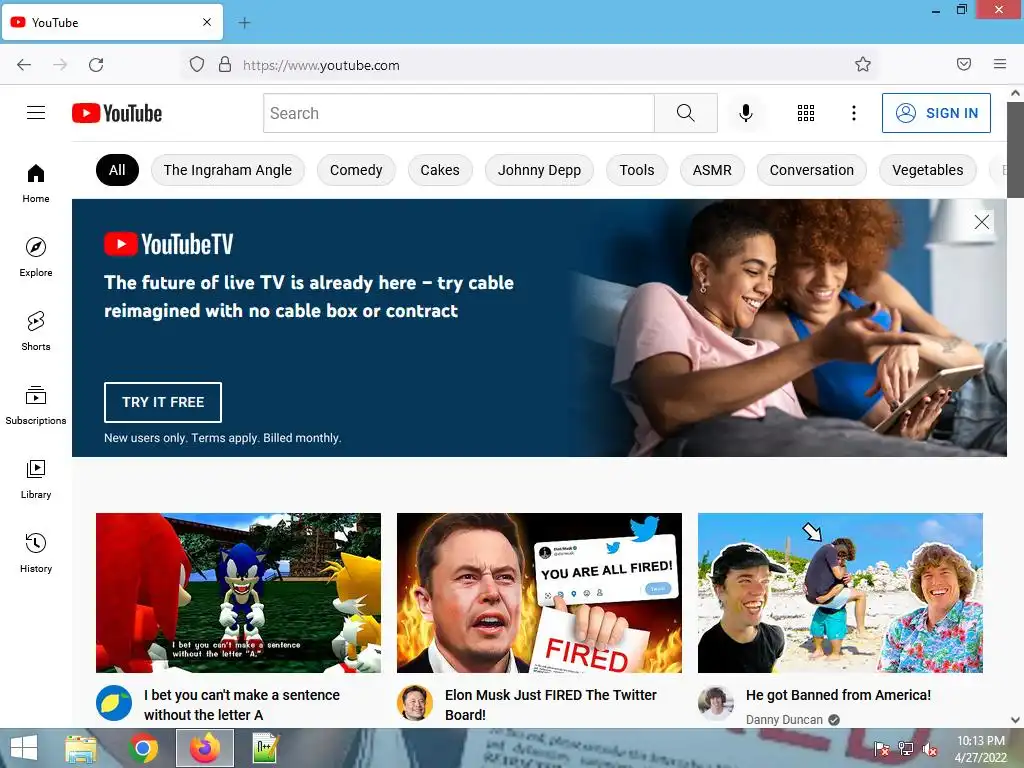Open File Explorer from the taskbar

coord(81,748)
